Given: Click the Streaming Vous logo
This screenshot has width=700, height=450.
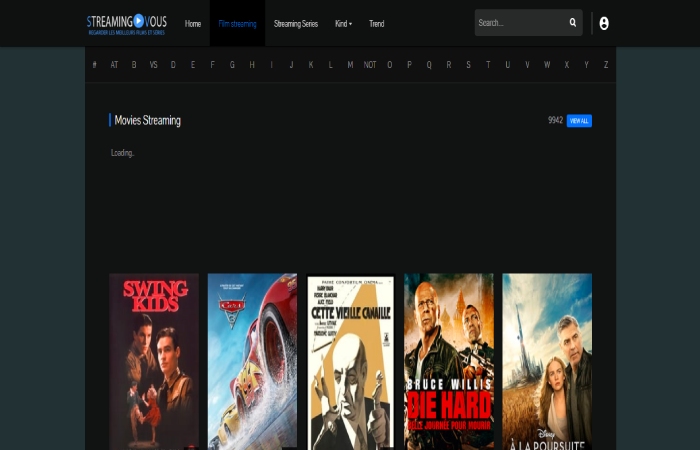Looking at the screenshot, I should pyautogui.click(x=127, y=25).
